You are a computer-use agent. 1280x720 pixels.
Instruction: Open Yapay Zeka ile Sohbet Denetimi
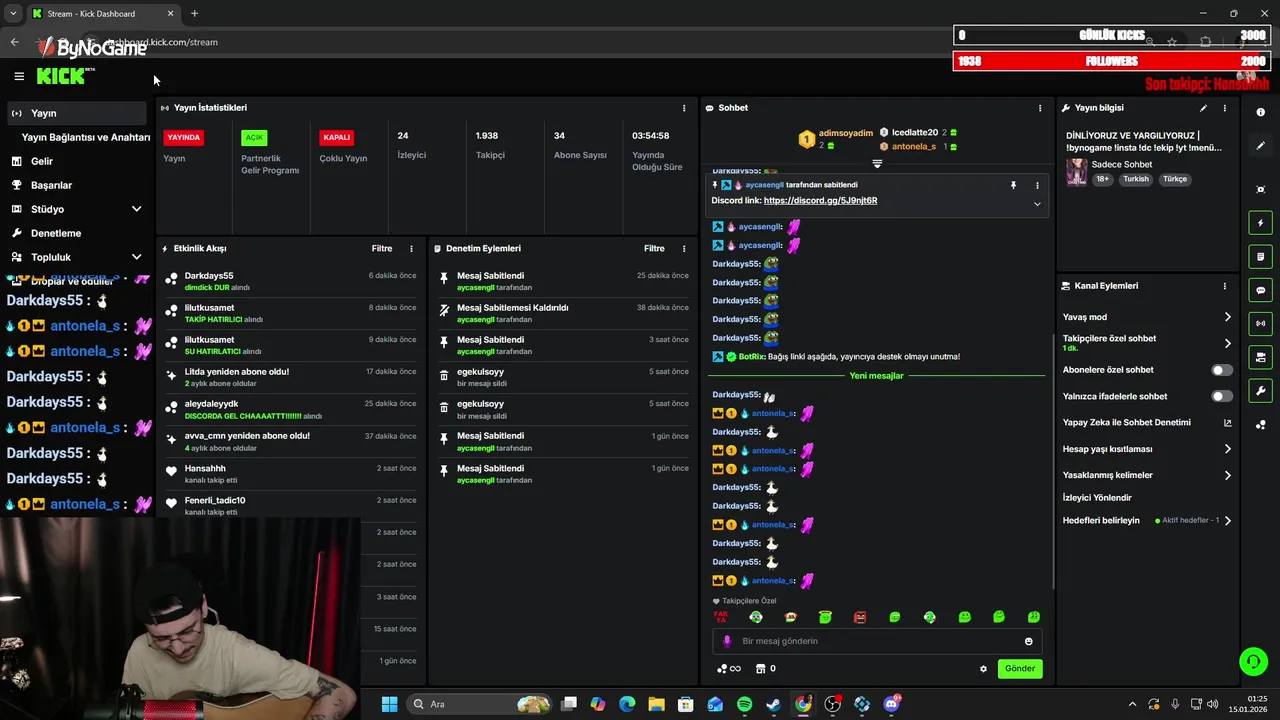click(1147, 422)
